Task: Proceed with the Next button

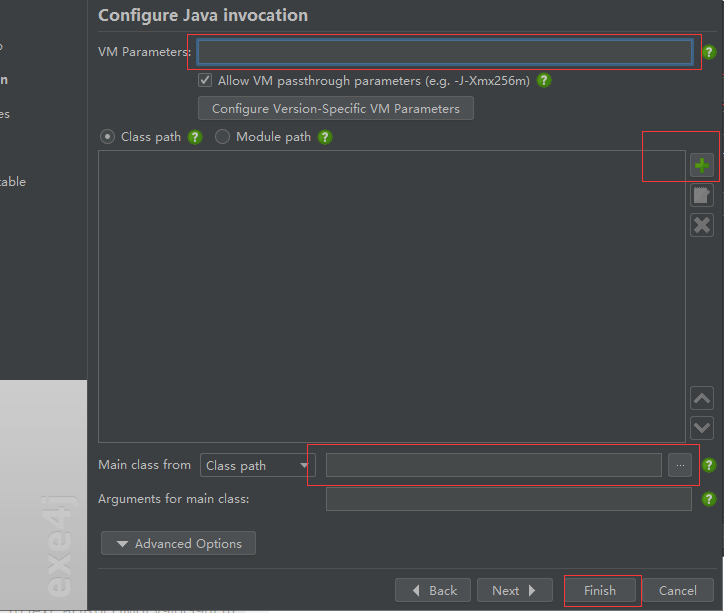Action: [515, 590]
